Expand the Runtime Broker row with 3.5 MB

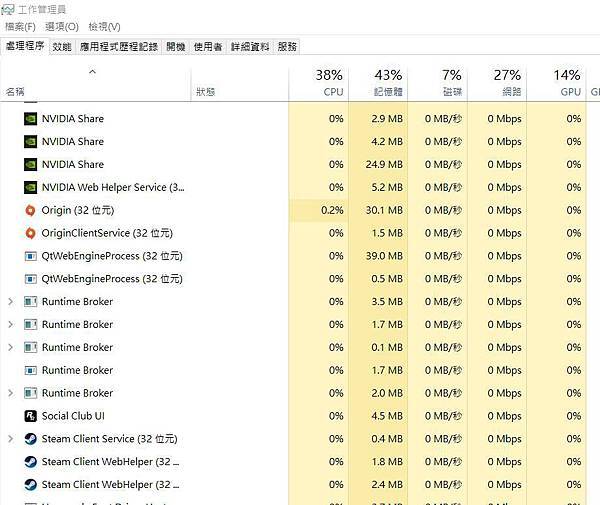pyautogui.click(x=11, y=302)
